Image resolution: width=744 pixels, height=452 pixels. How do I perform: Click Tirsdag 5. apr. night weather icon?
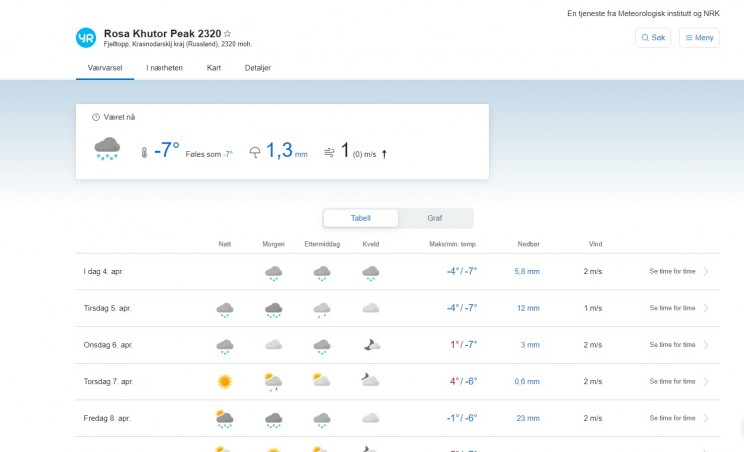225,309
